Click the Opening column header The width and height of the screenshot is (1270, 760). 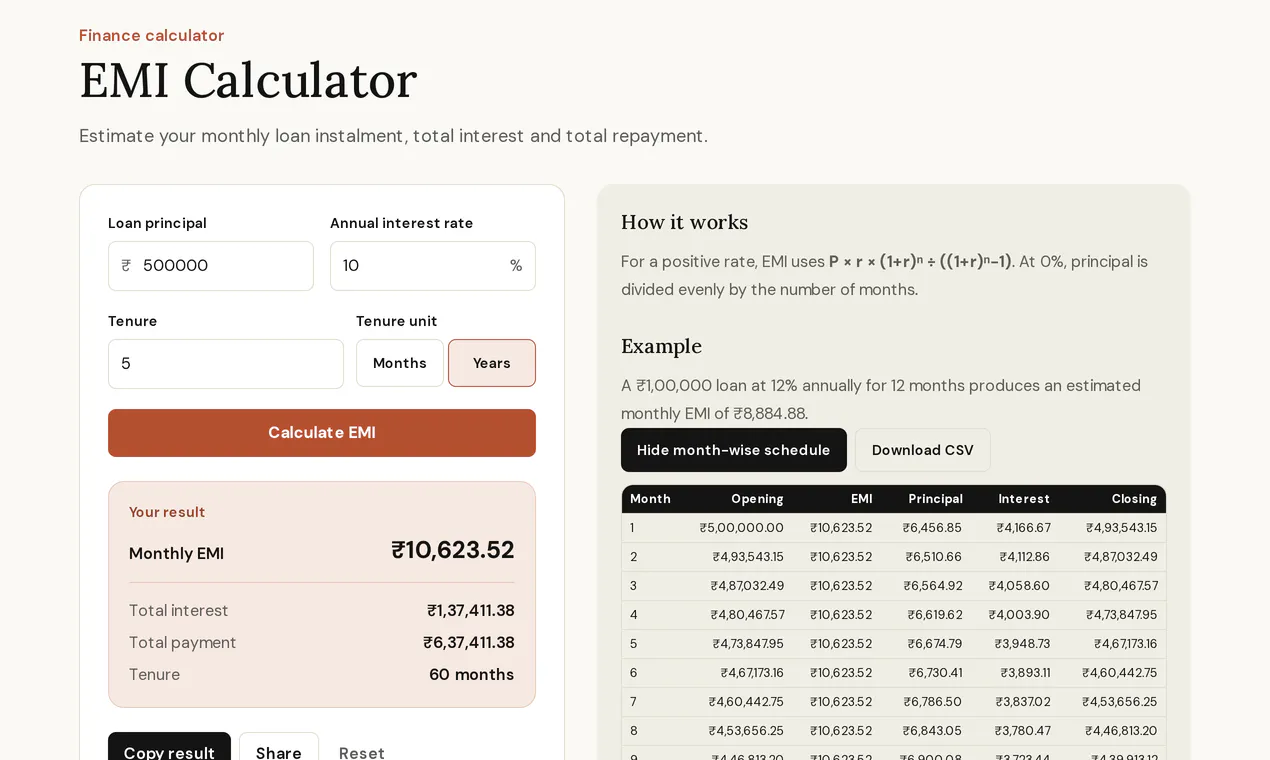pos(757,499)
